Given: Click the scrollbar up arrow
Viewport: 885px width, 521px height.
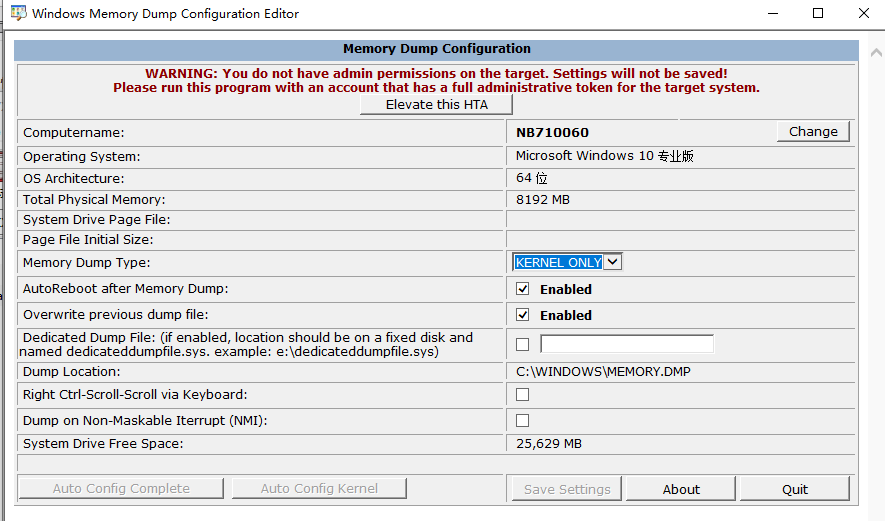Looking at the screenshot, I should tap(876, 53).
